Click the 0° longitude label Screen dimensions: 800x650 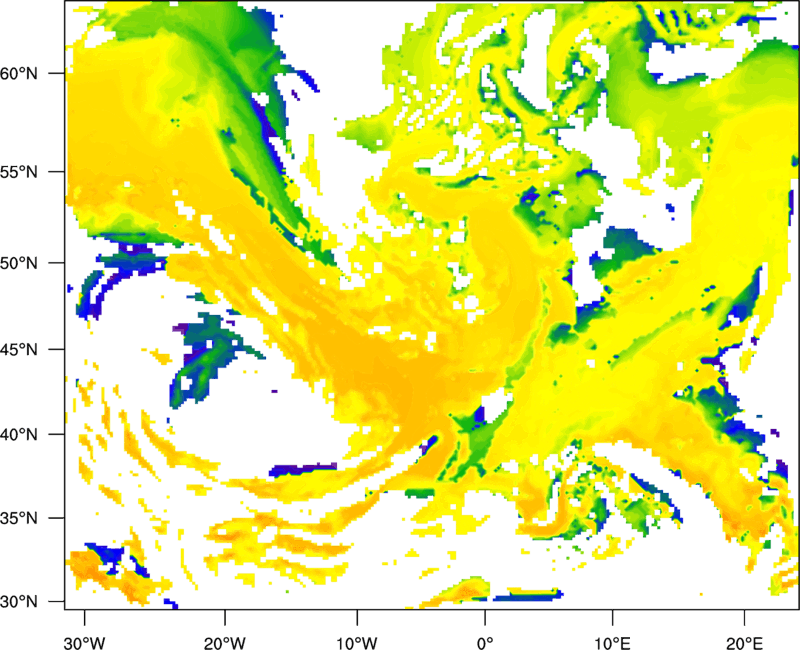485,643
